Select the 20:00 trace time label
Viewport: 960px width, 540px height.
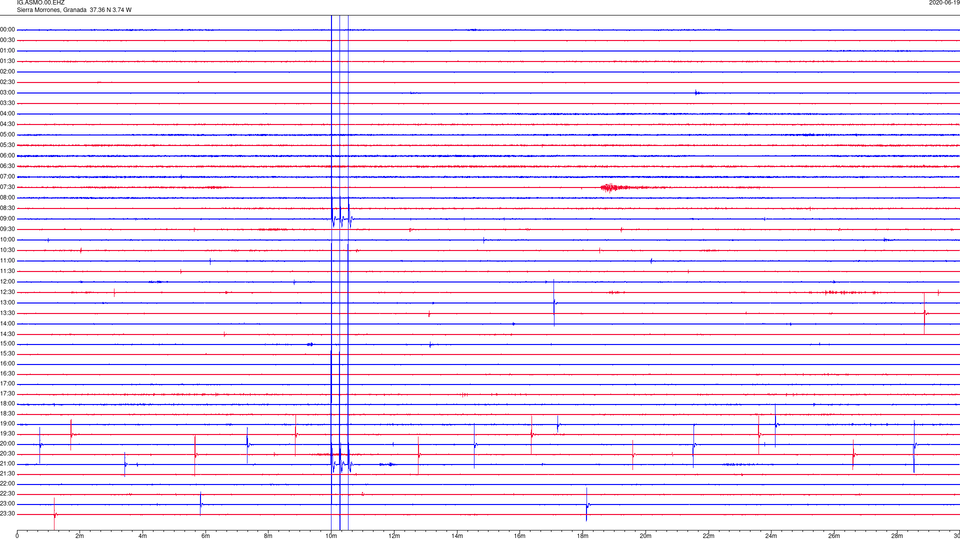point(7,444)
